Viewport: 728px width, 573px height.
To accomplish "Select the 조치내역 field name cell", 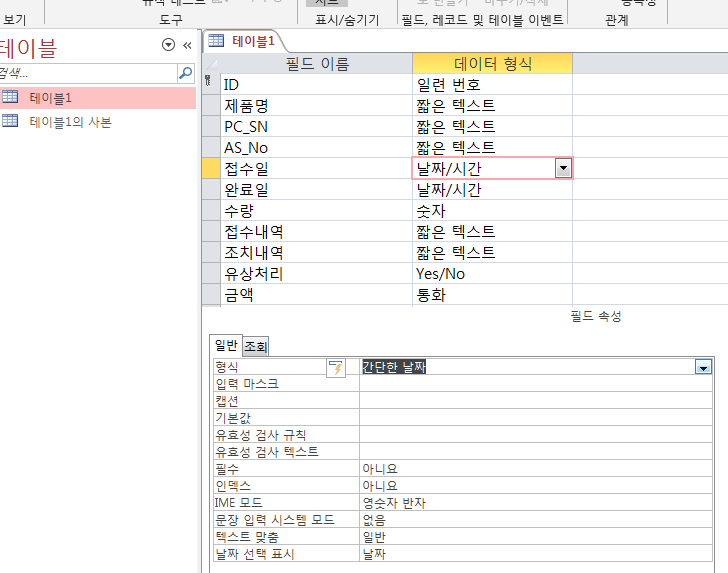I will [x=316, y=252].
